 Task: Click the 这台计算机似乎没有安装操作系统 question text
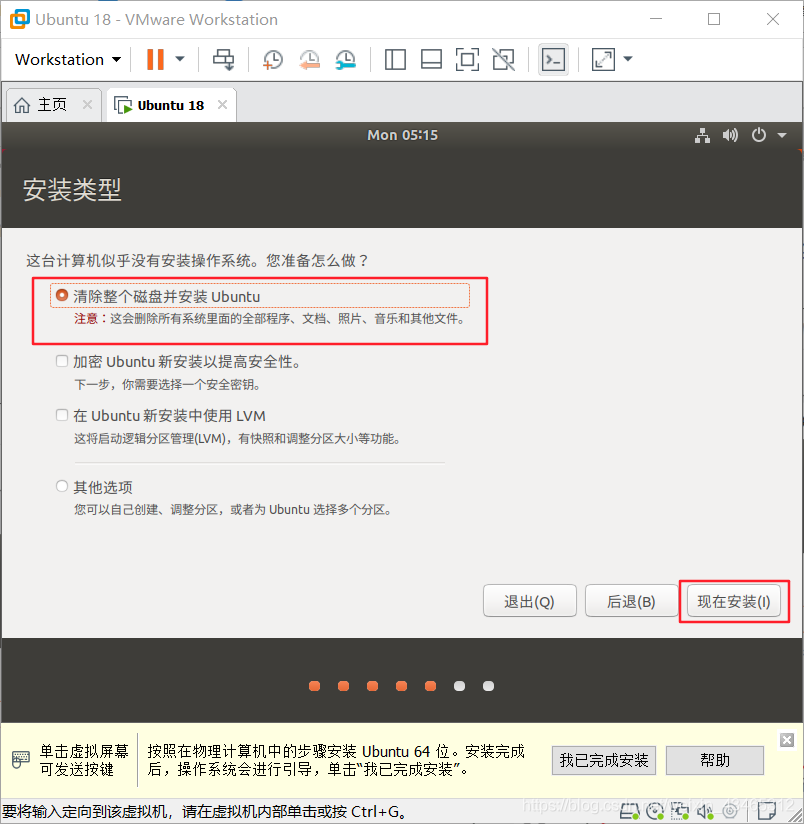tap(197, 261)
